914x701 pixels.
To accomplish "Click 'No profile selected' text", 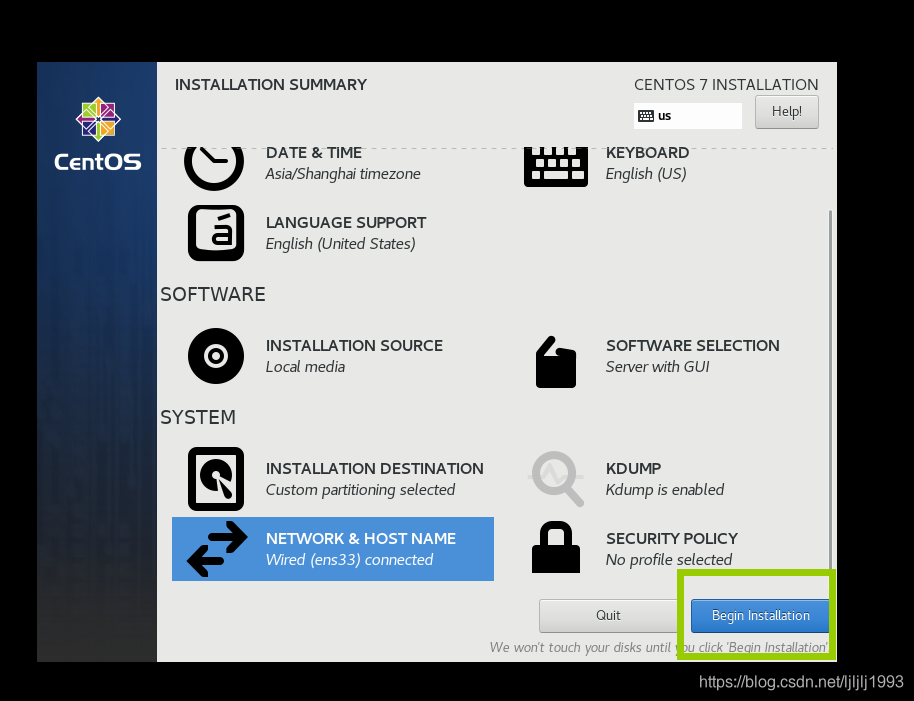I will pyautogui.click(x=669, y=560).
